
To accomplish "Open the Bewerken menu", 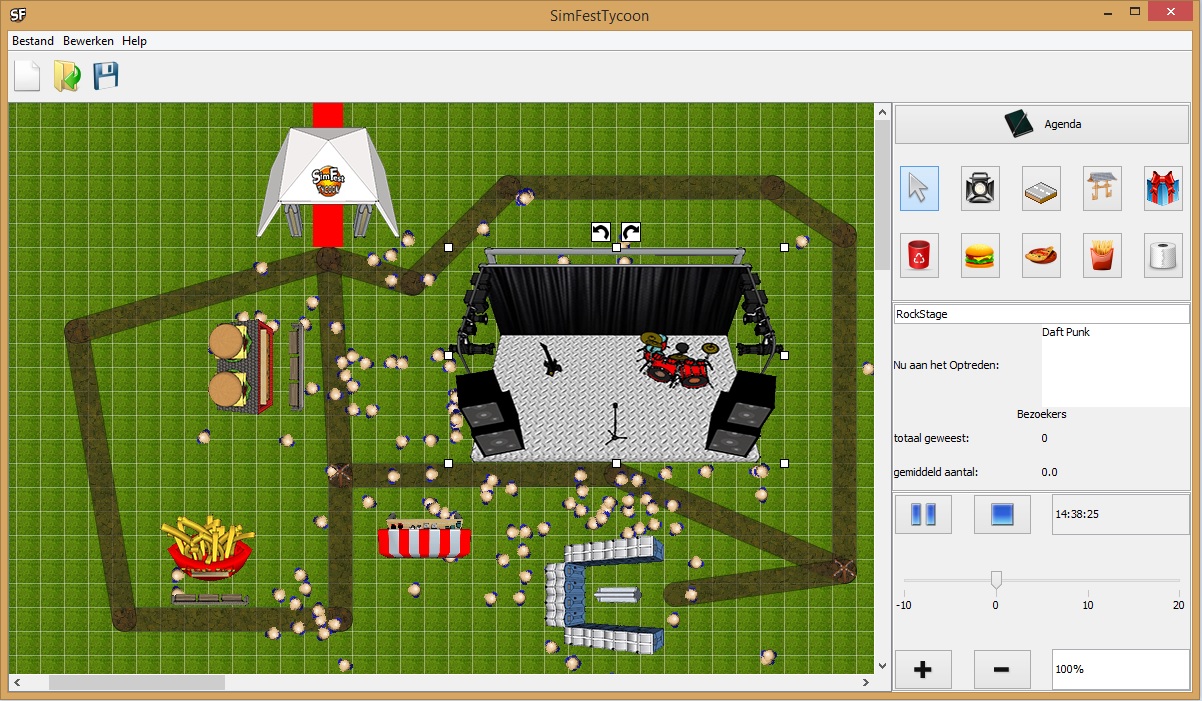I will (88, 41).
